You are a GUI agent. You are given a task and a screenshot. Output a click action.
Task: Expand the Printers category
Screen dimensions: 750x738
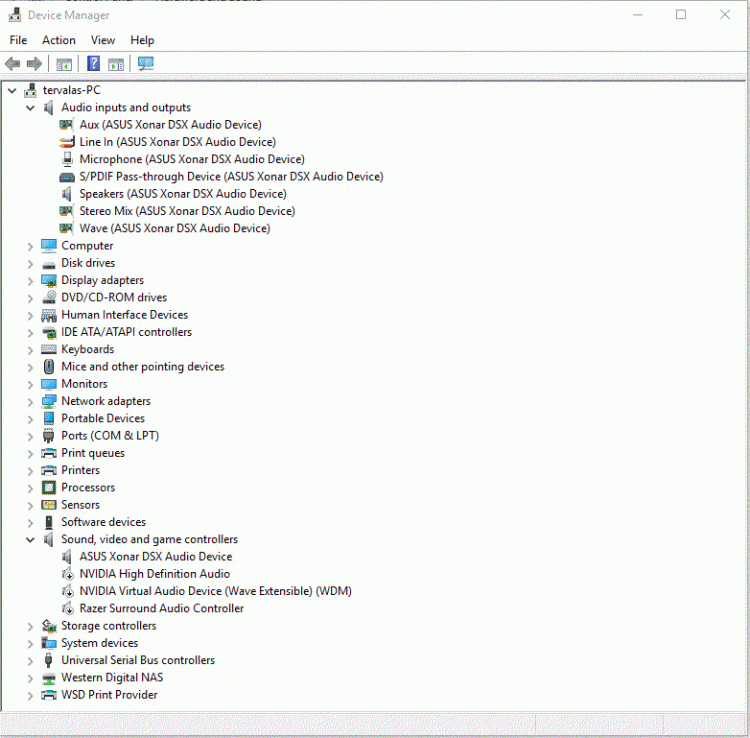pos(30,471)
